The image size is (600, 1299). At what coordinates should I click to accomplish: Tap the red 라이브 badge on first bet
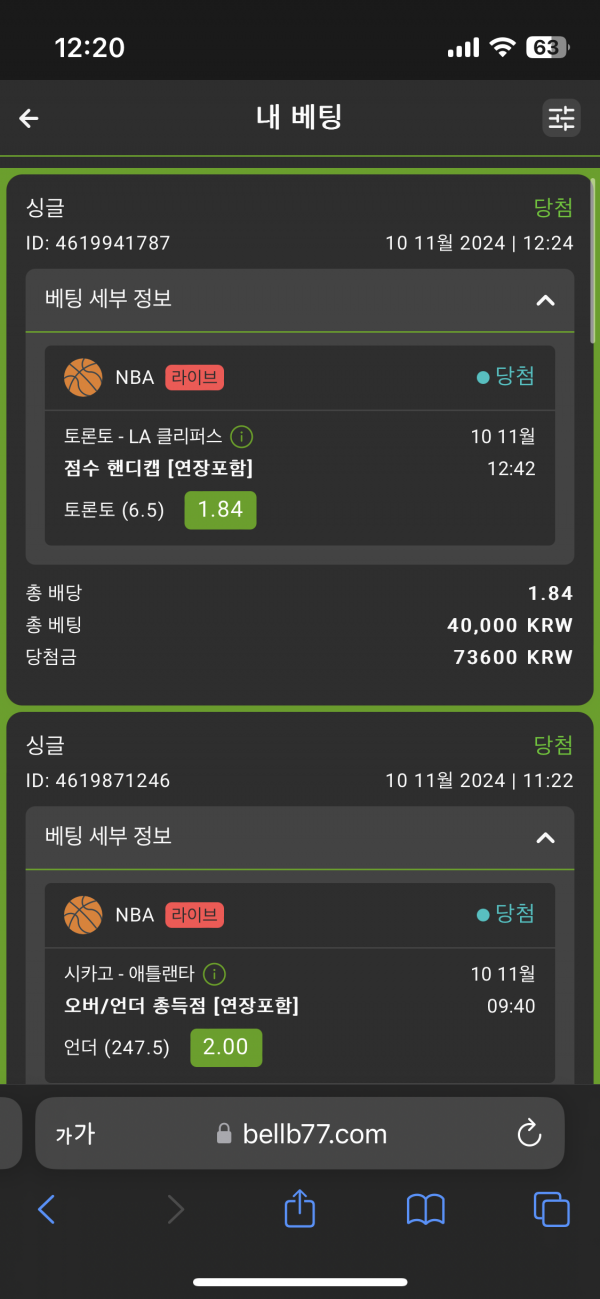coord(194,377)
